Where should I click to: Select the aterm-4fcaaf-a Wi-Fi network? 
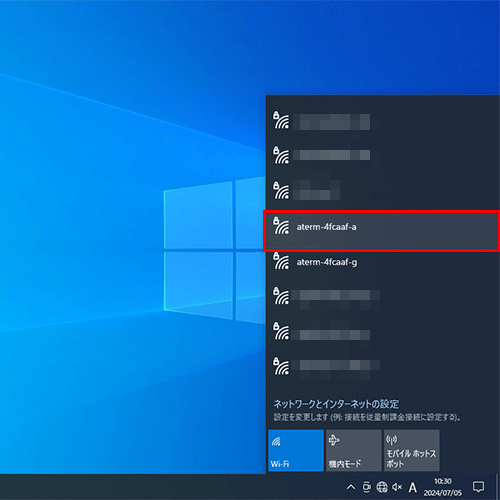[382, 231]
